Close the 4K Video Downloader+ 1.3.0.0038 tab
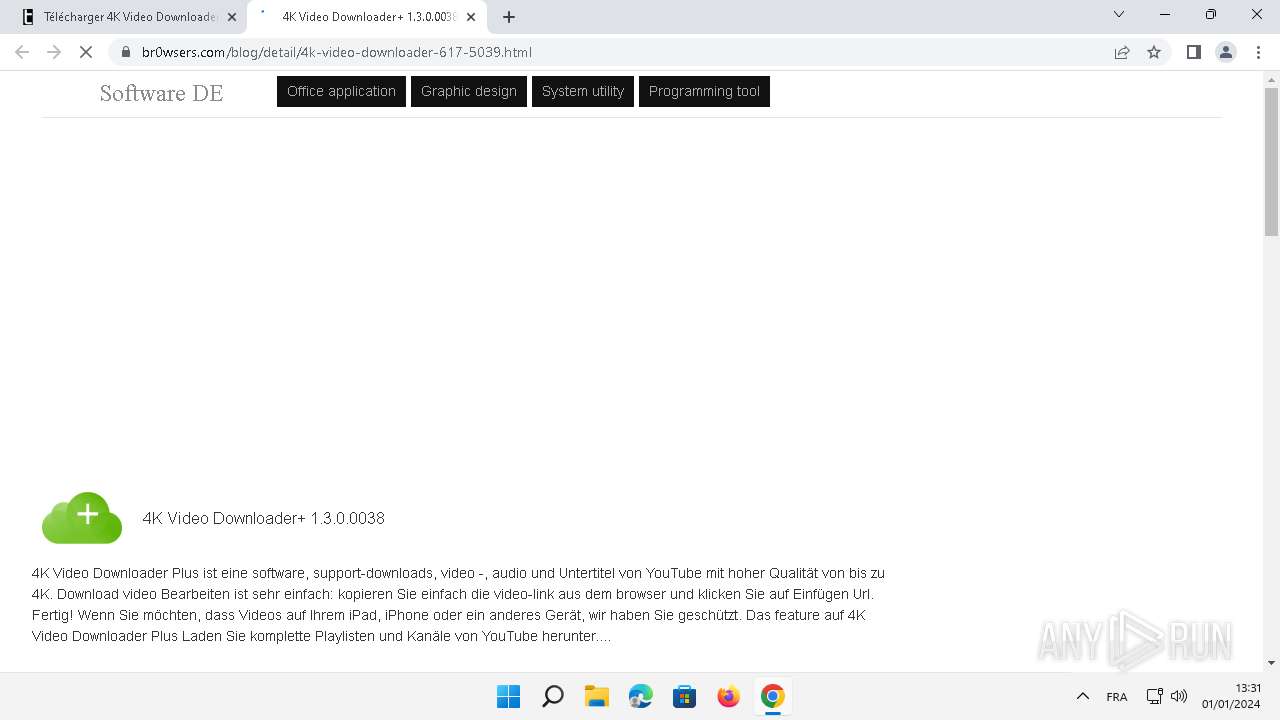1280x720 pixels. click(471, 17)
